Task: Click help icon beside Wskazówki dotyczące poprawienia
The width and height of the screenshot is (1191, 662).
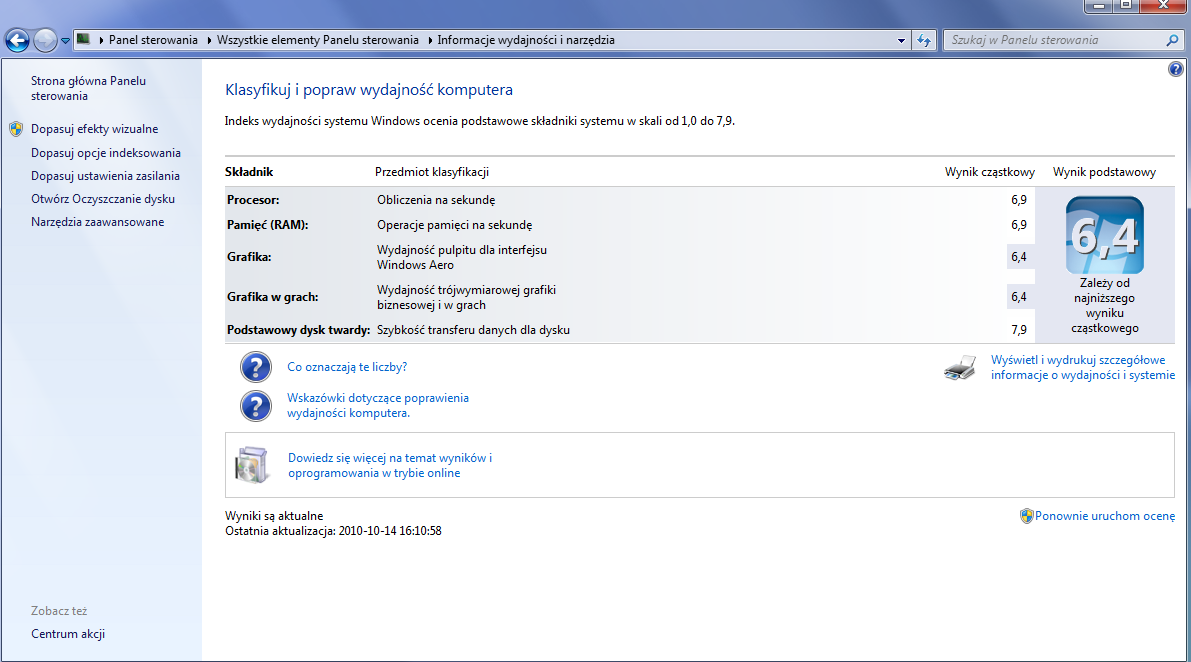Action: coord(256,405)
